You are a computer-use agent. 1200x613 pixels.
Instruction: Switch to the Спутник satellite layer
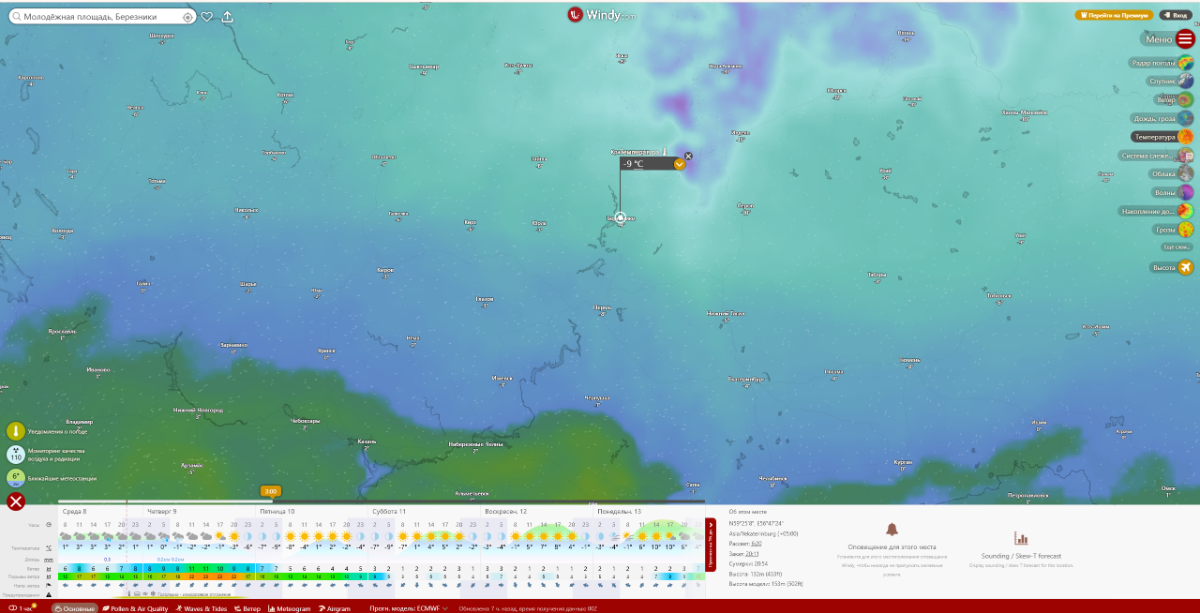(1185, 81)
